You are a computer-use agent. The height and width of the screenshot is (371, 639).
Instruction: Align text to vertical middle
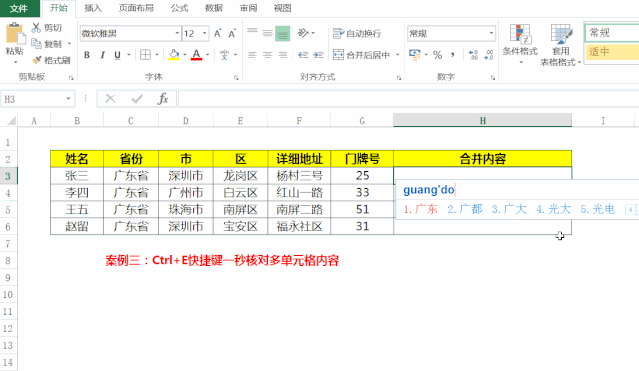[267, 33]
